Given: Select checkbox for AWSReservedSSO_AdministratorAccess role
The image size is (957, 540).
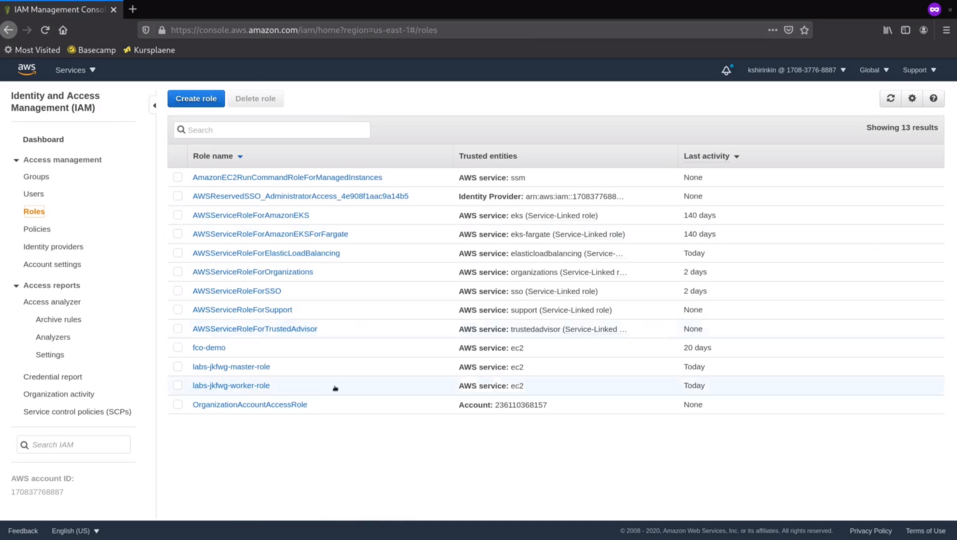Looking at the screenshot, I should [178, 196].
